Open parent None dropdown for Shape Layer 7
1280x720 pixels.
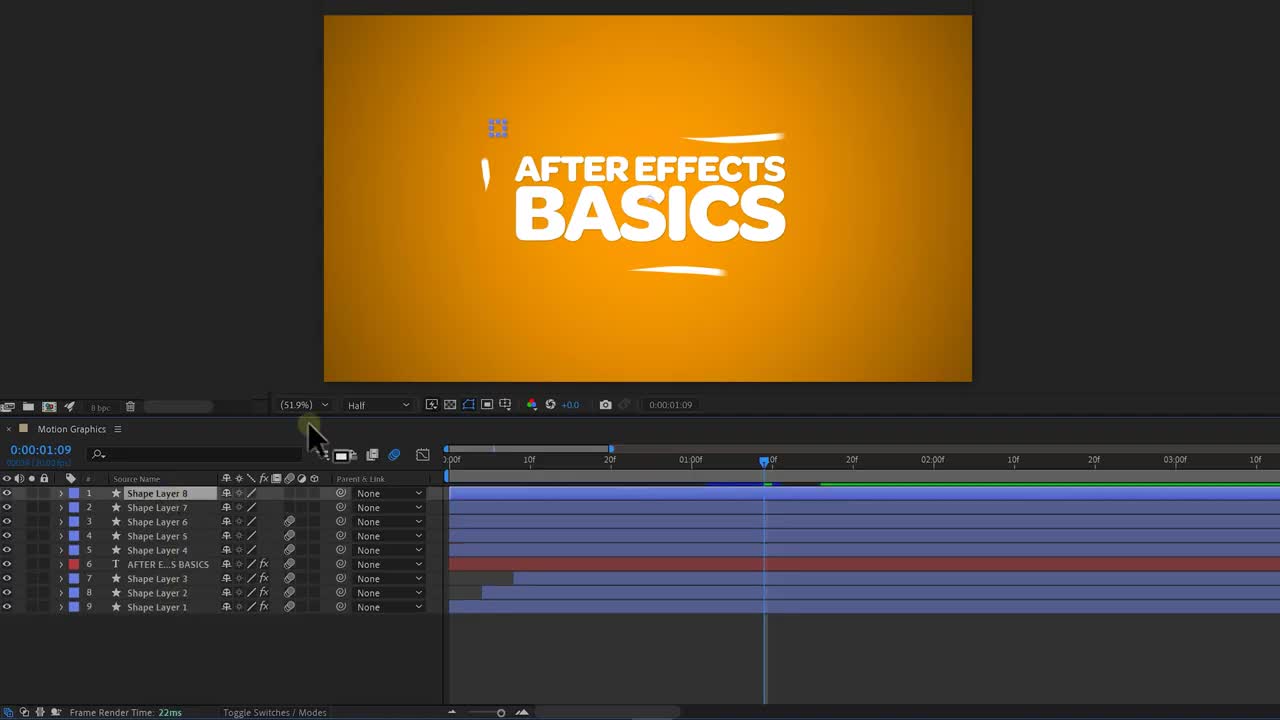(x=389, y=508)
